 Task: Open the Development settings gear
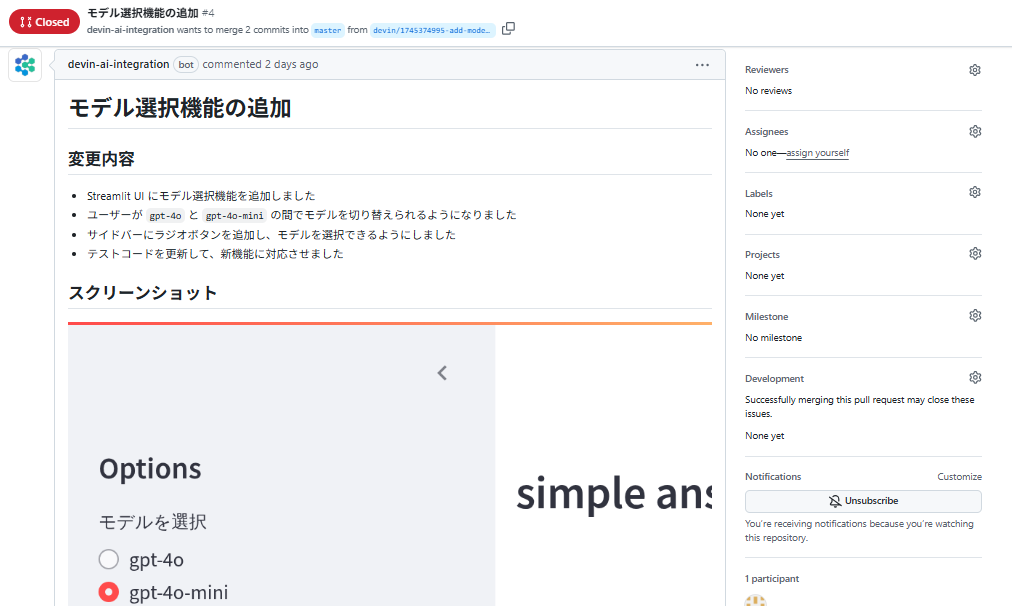(x=974, y=377)
